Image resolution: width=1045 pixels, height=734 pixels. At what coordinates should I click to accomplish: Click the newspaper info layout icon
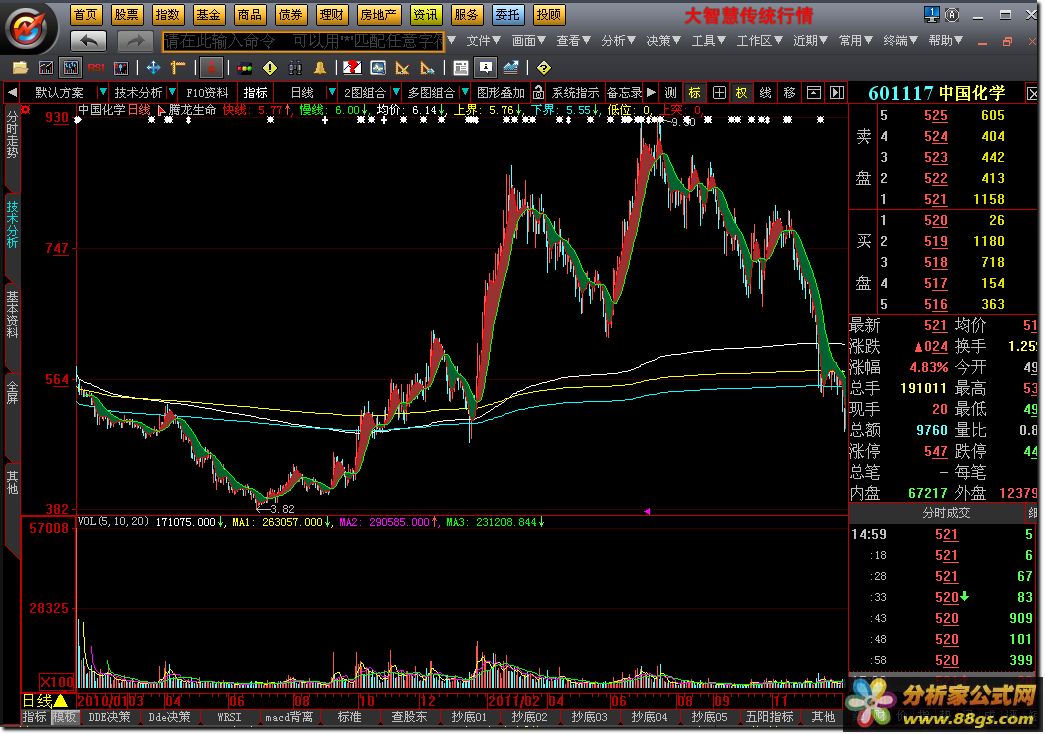pos(461,67)
